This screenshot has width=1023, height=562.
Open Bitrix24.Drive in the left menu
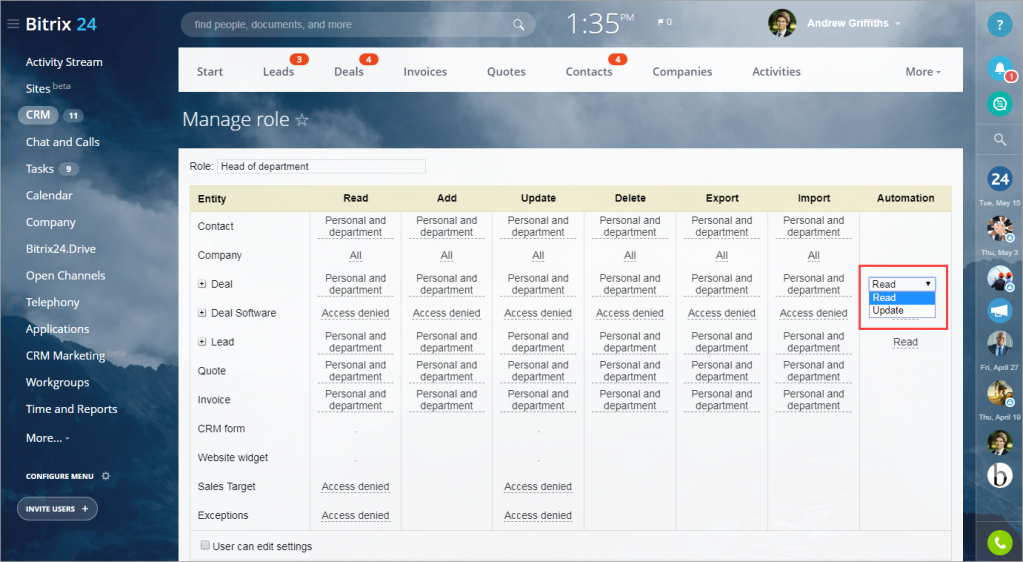point(61,249)
